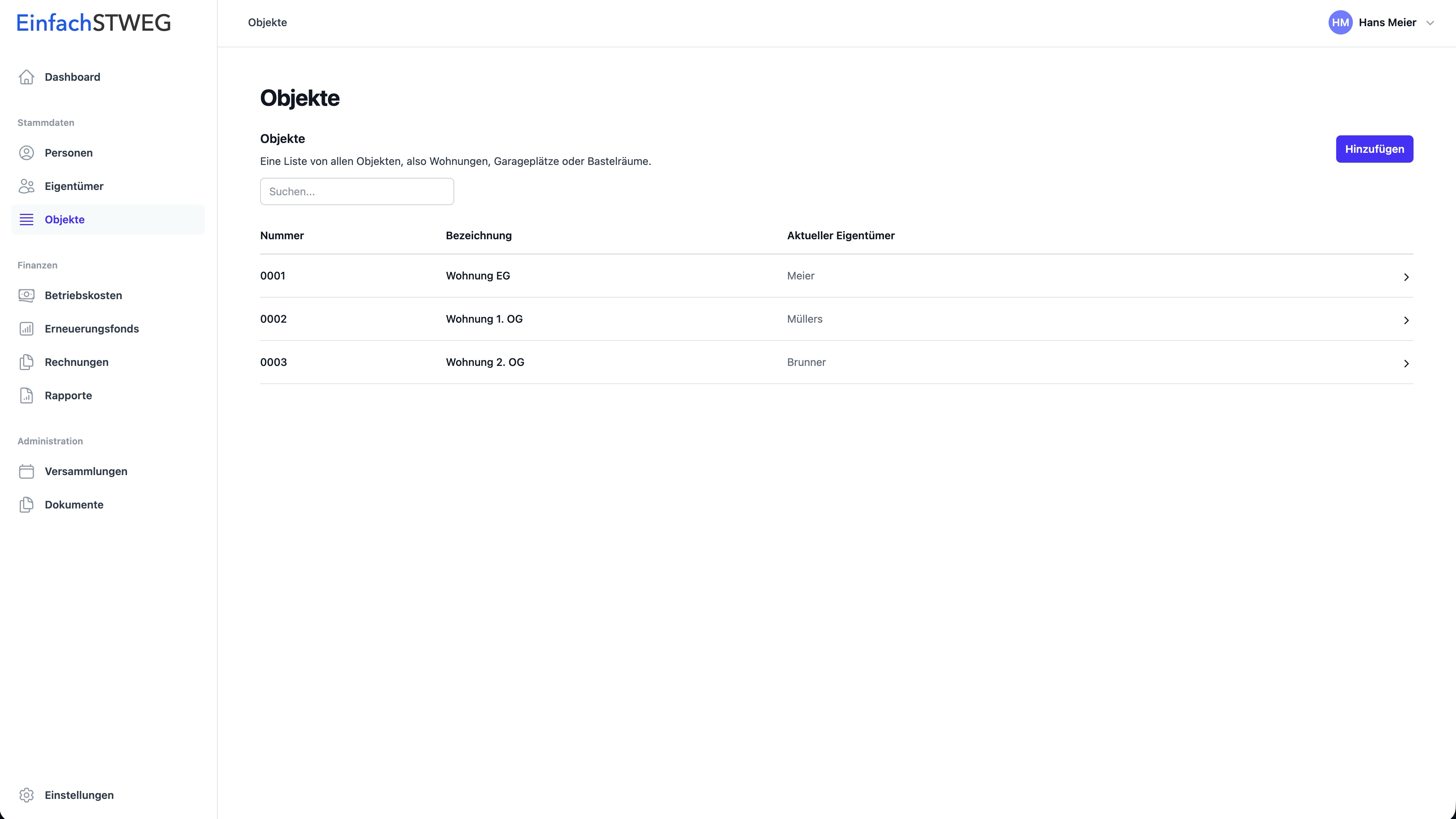This screenshot has height=819, width=1456.
Task: Expand the Brunner row arrow
Action: [1406, 364]
